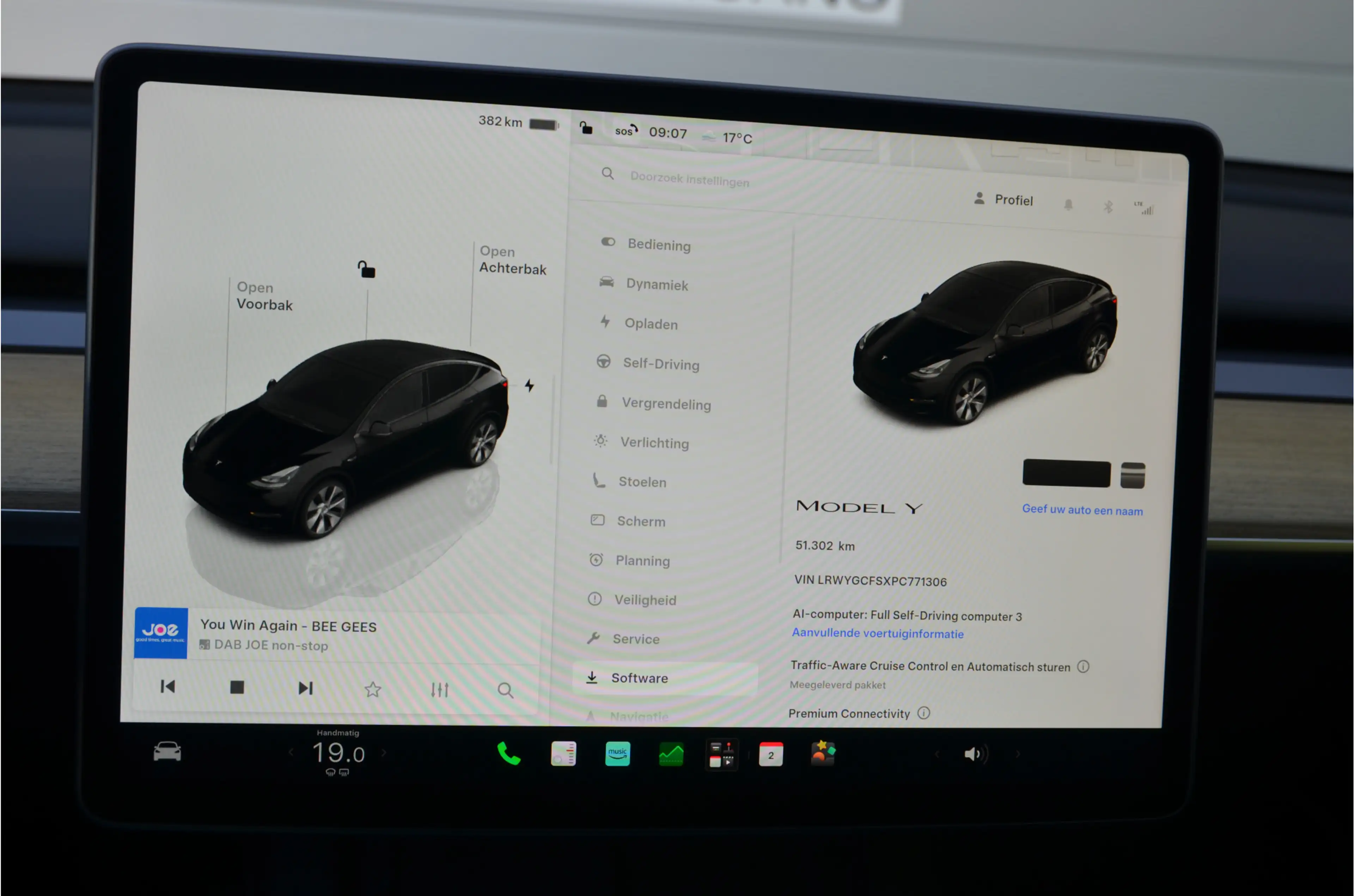Open the Bediening settings menu
This screenshot has width=1354, height=896.
coord(646,244)
